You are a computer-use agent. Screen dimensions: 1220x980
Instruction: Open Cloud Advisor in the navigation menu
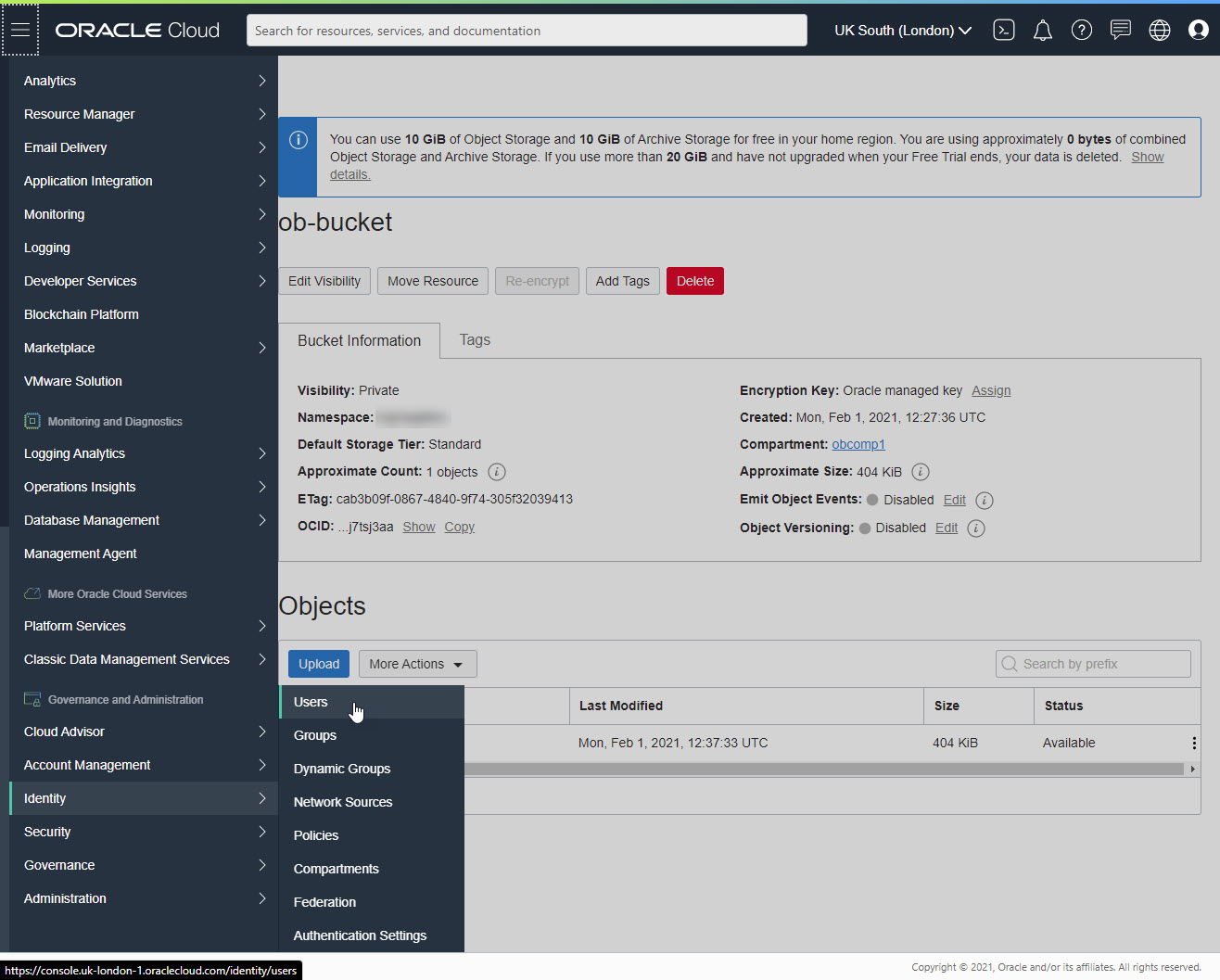[x=144, y=732]
